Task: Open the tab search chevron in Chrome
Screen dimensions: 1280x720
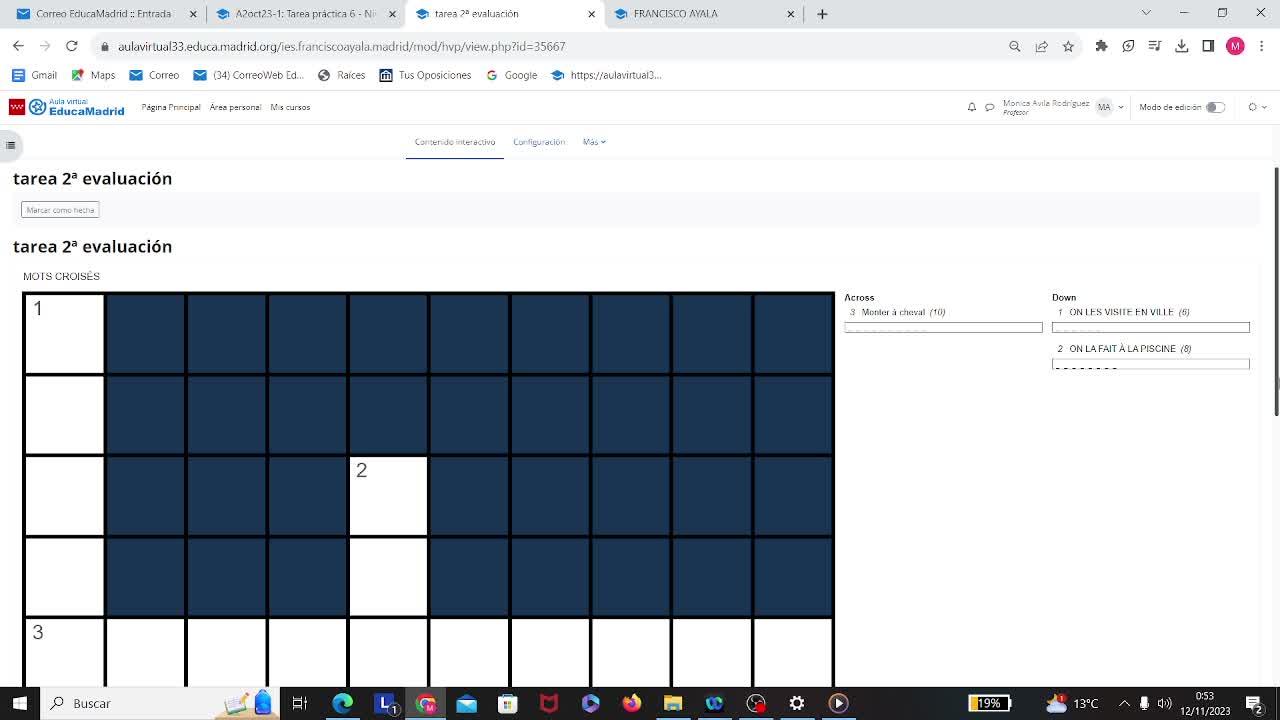Action: (x=1146, y=13)
